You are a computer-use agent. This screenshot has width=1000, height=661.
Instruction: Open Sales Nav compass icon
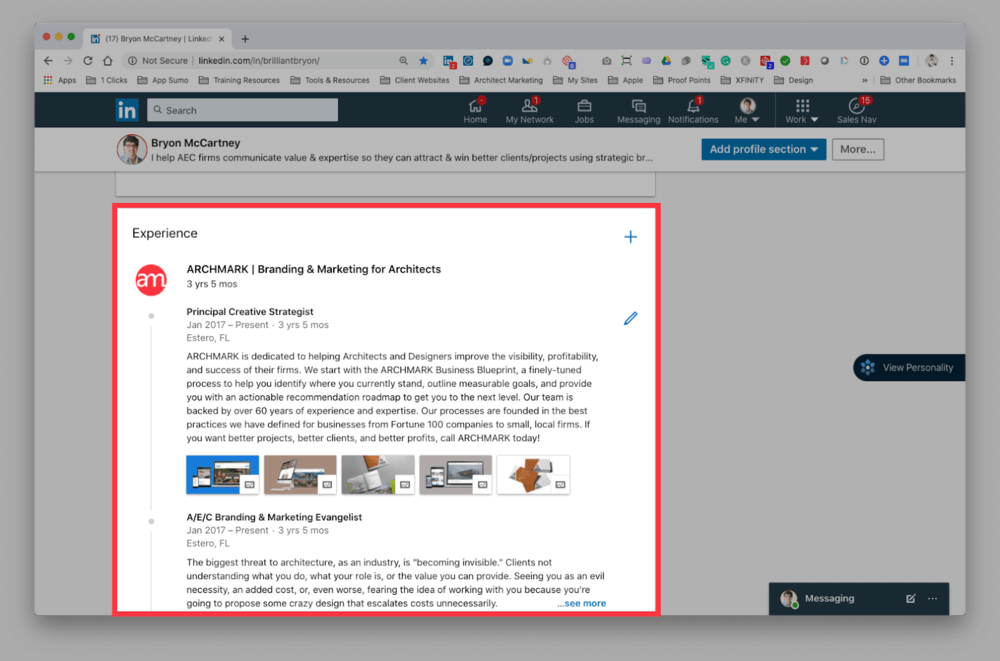coord(857,110)
